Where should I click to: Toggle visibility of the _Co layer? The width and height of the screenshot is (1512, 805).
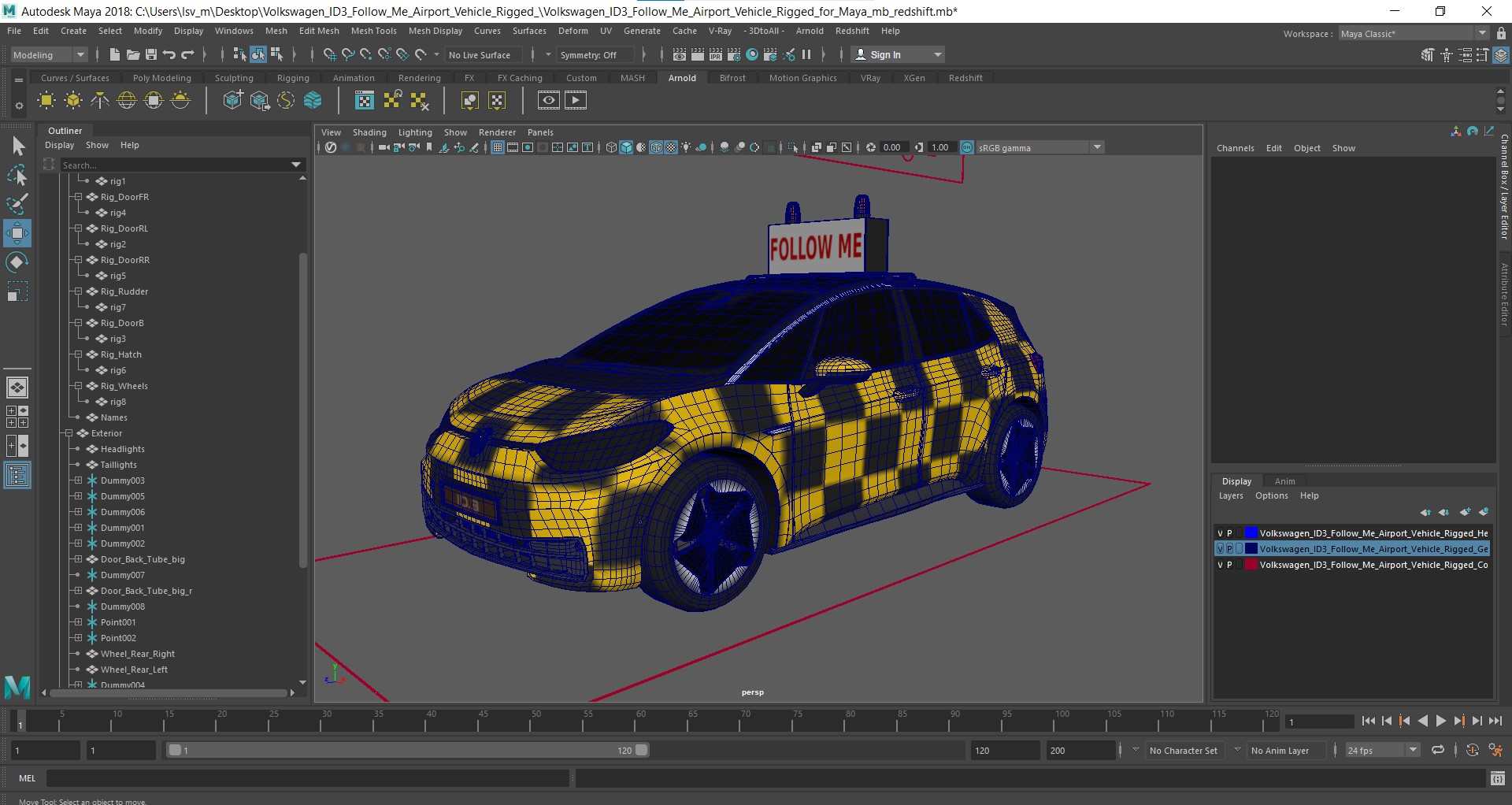tap(1220, 565)
